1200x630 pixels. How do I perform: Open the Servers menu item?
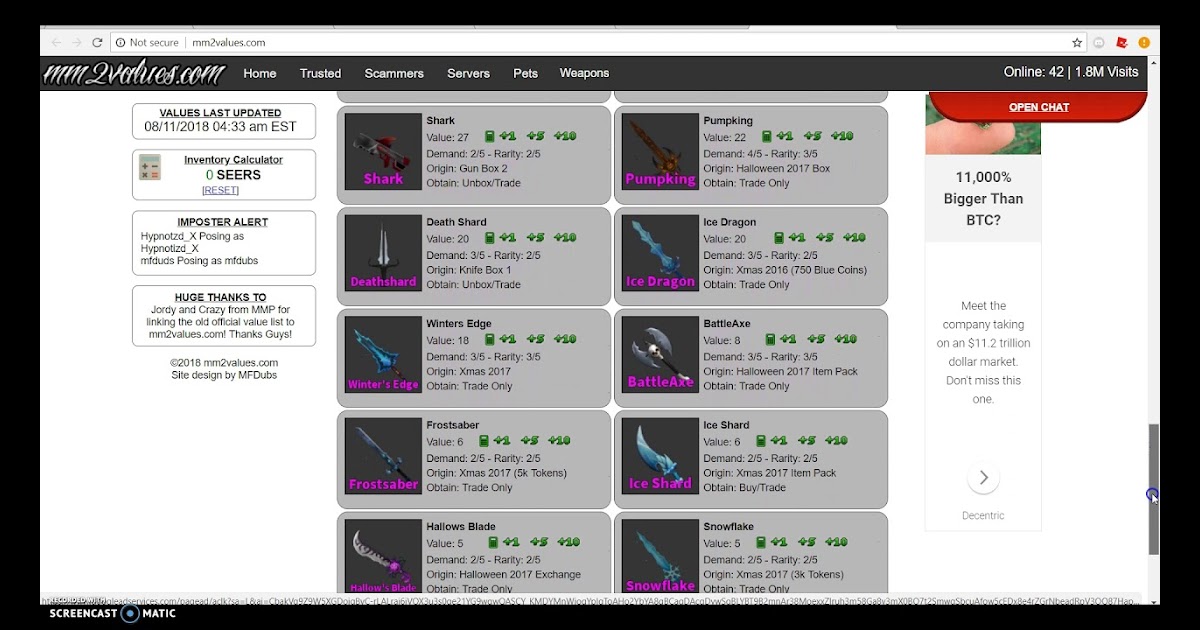click(468, 73)
